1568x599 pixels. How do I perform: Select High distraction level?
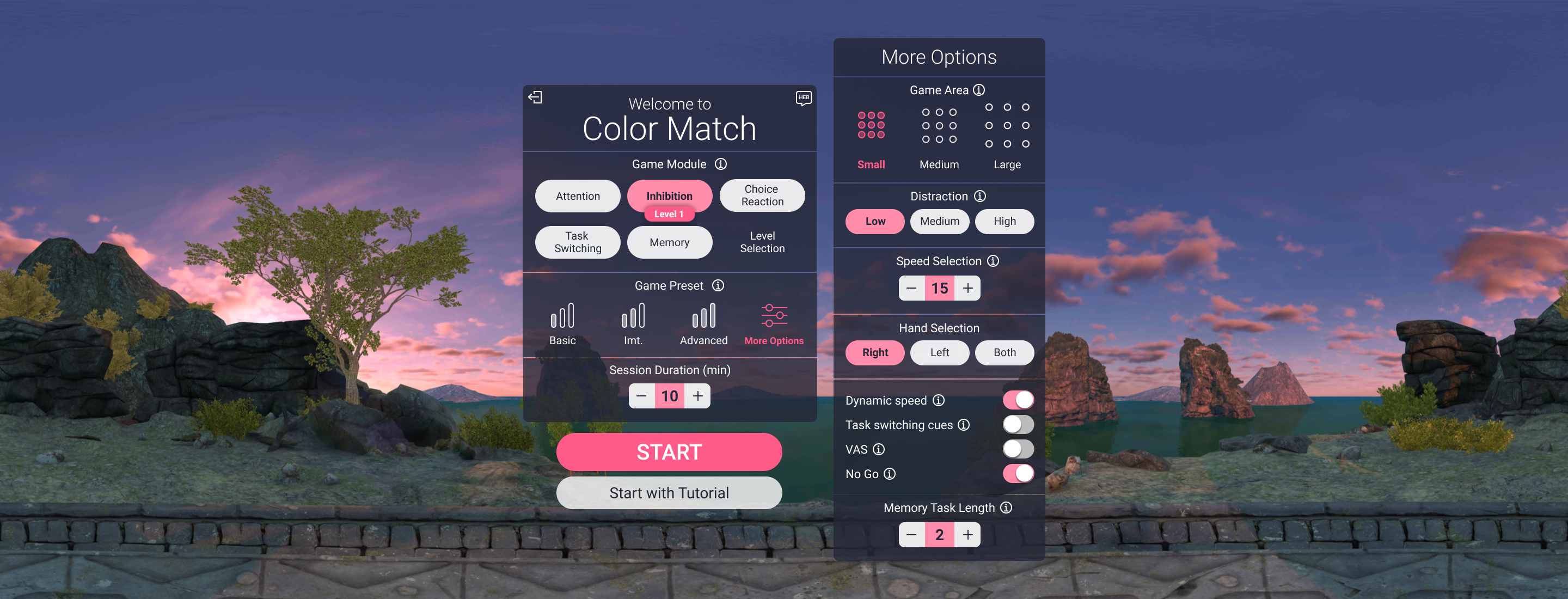tap(1004, 221)
